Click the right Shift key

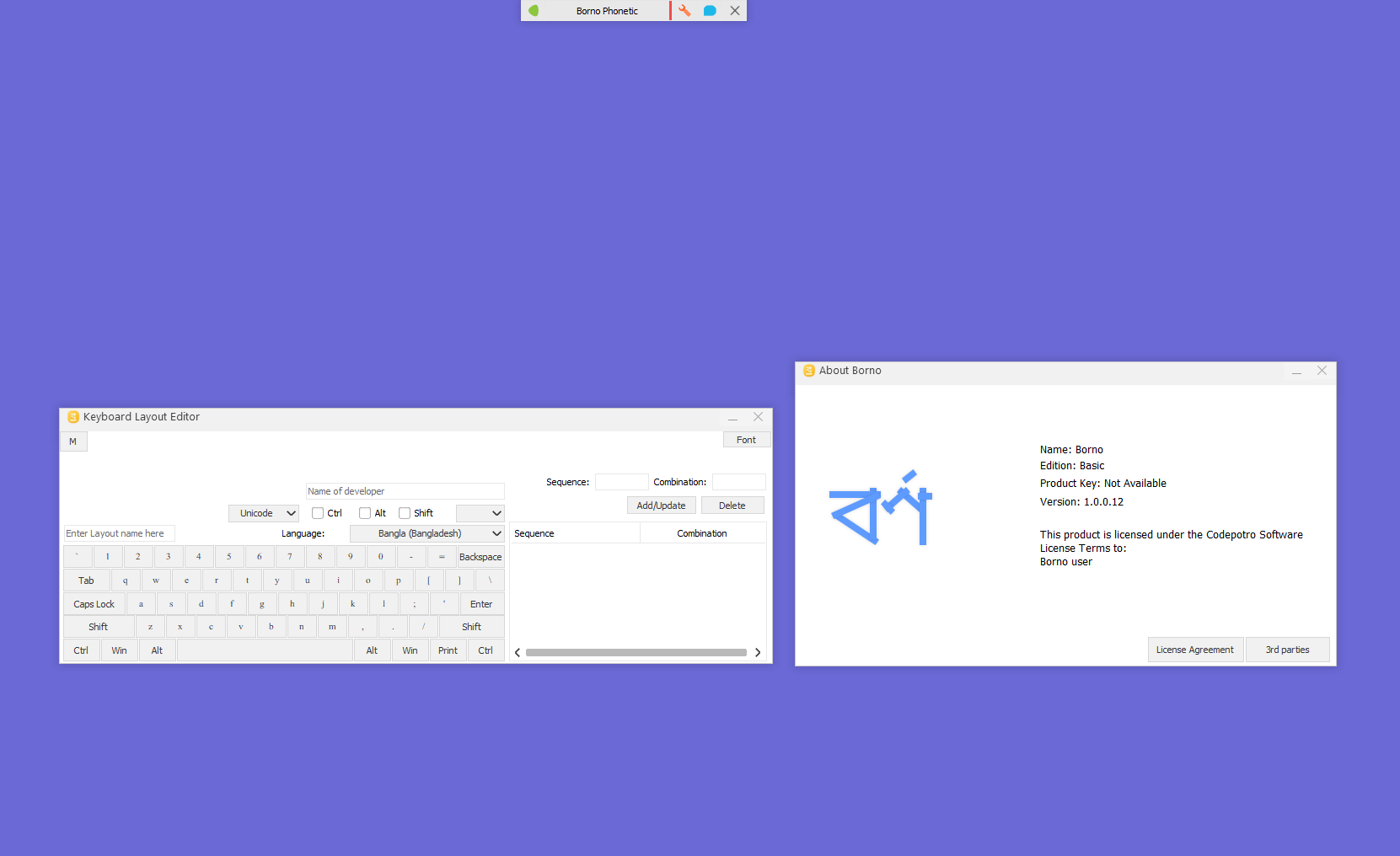472,627
